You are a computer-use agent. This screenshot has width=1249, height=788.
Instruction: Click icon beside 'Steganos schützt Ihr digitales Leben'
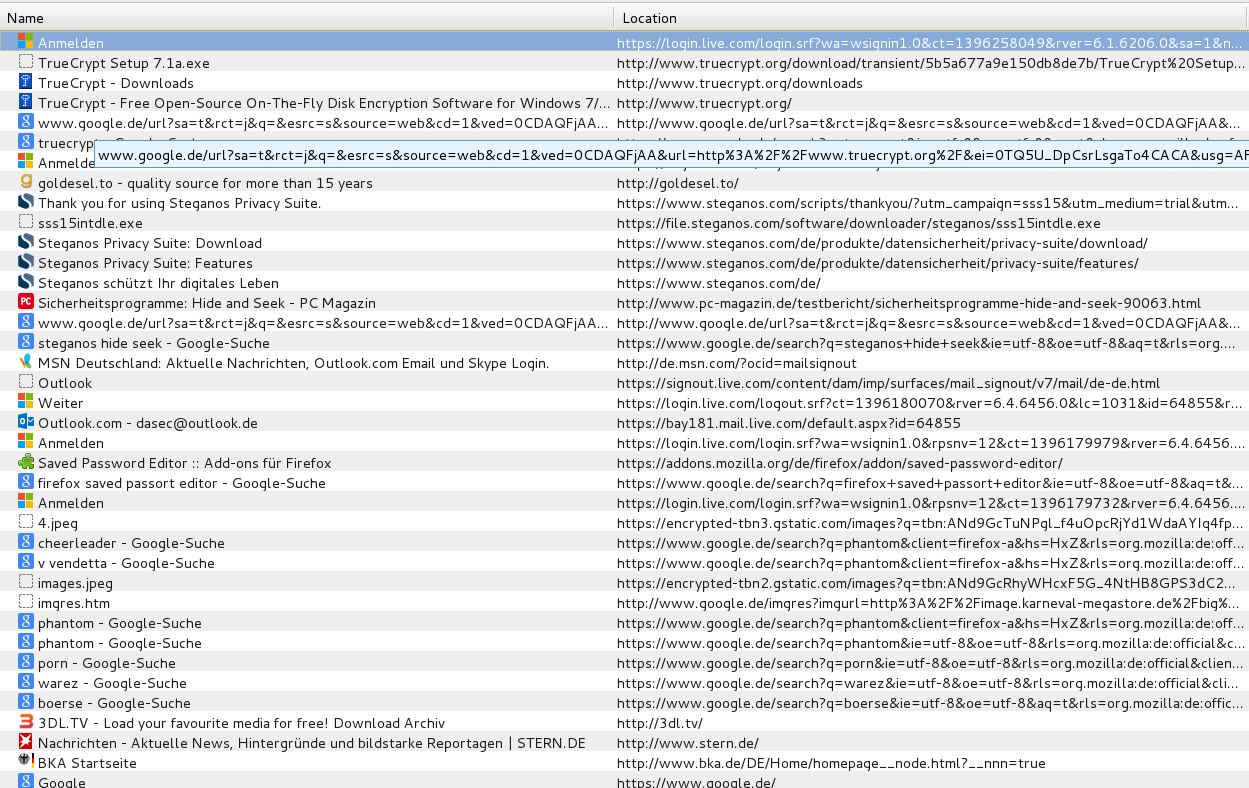(26, 283)
